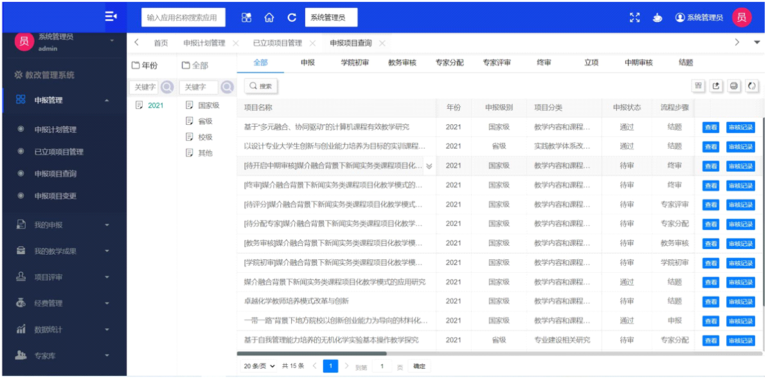Switch to the 专家评审 filter tab

click(497, 63)
